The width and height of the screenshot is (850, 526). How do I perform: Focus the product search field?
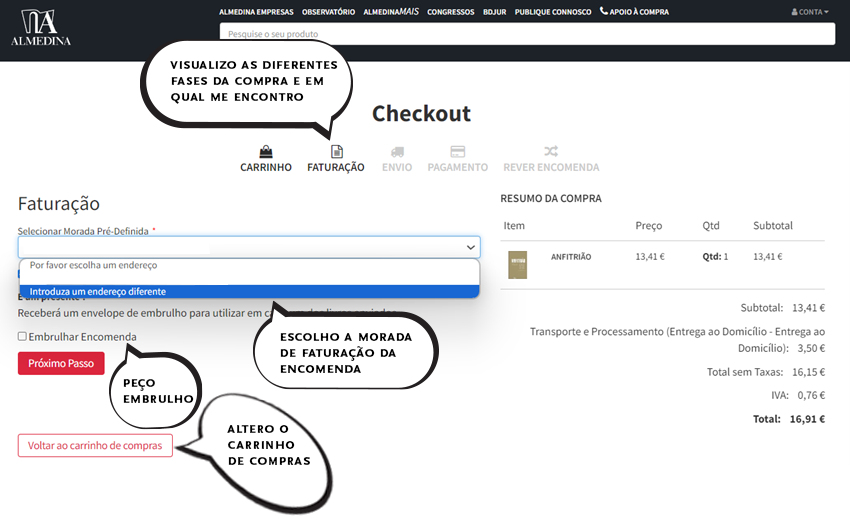coord(527,34)
